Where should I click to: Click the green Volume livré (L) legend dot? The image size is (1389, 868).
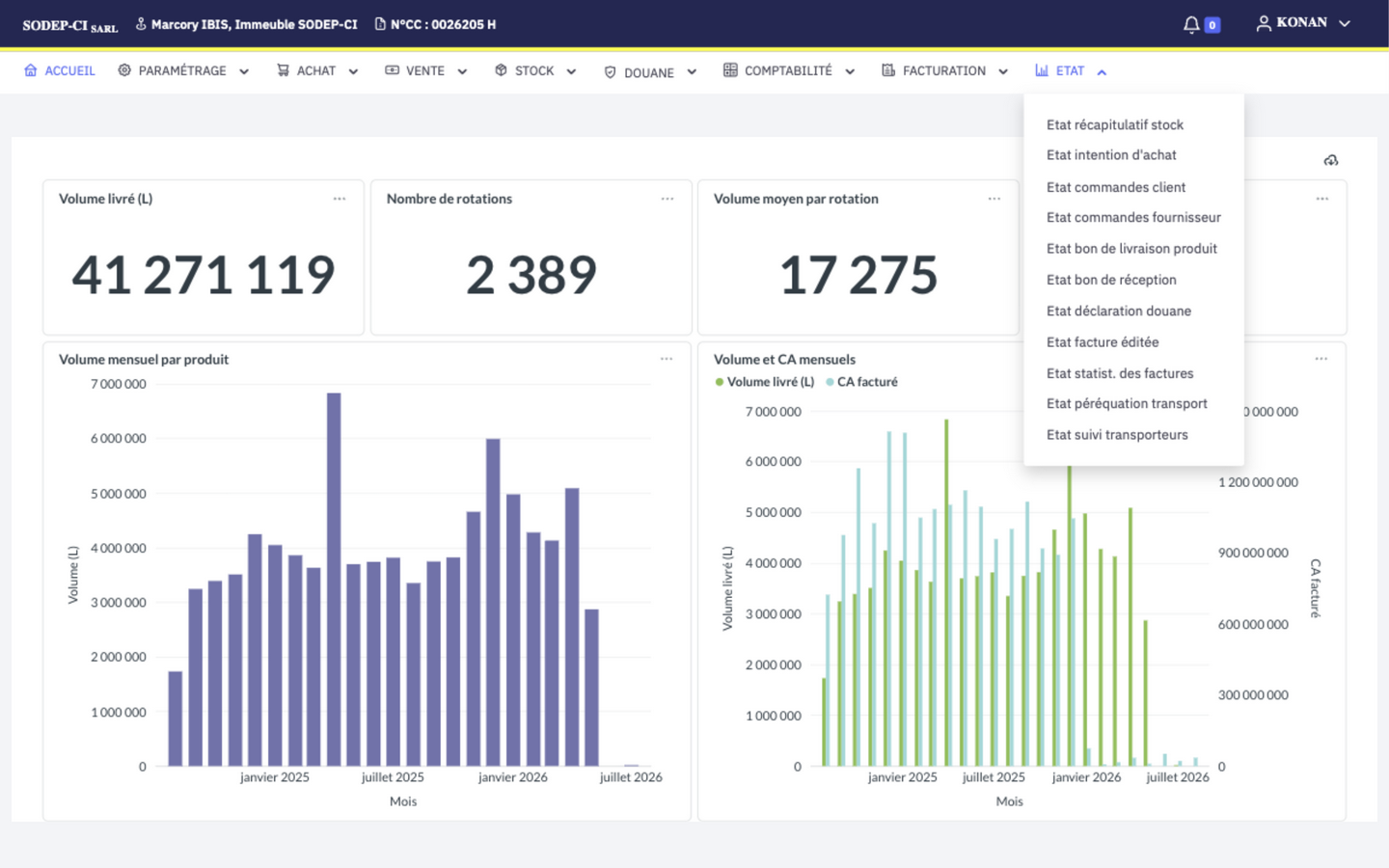[720, 382]
